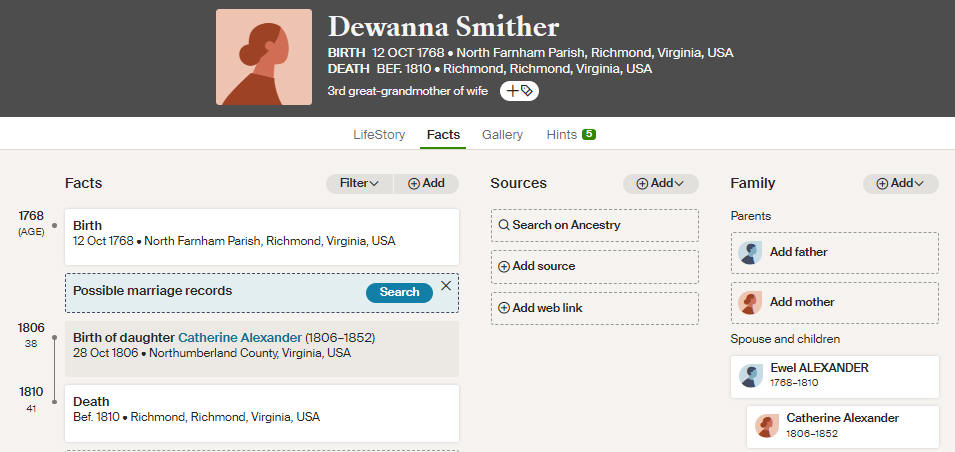Click the add tag icon button
Screen dimensions: 955x452
click(520, 91)
